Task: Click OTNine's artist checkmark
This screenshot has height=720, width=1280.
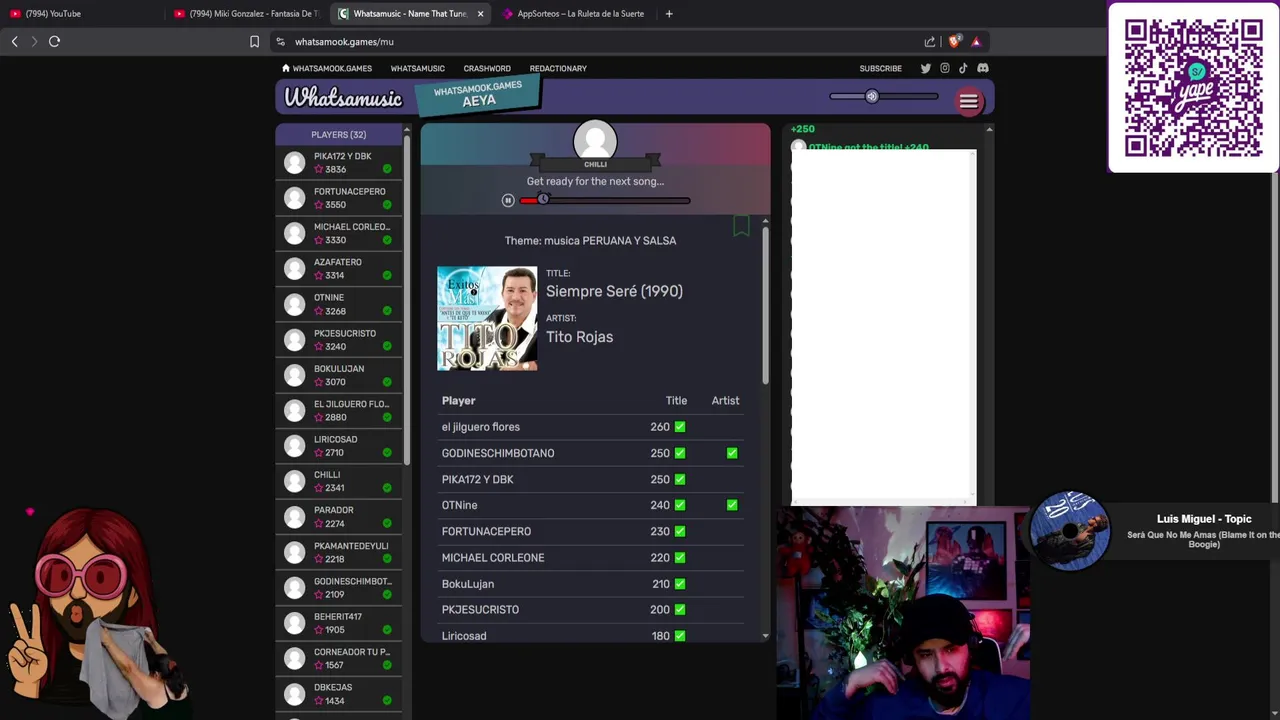Action: coord(732,505)
